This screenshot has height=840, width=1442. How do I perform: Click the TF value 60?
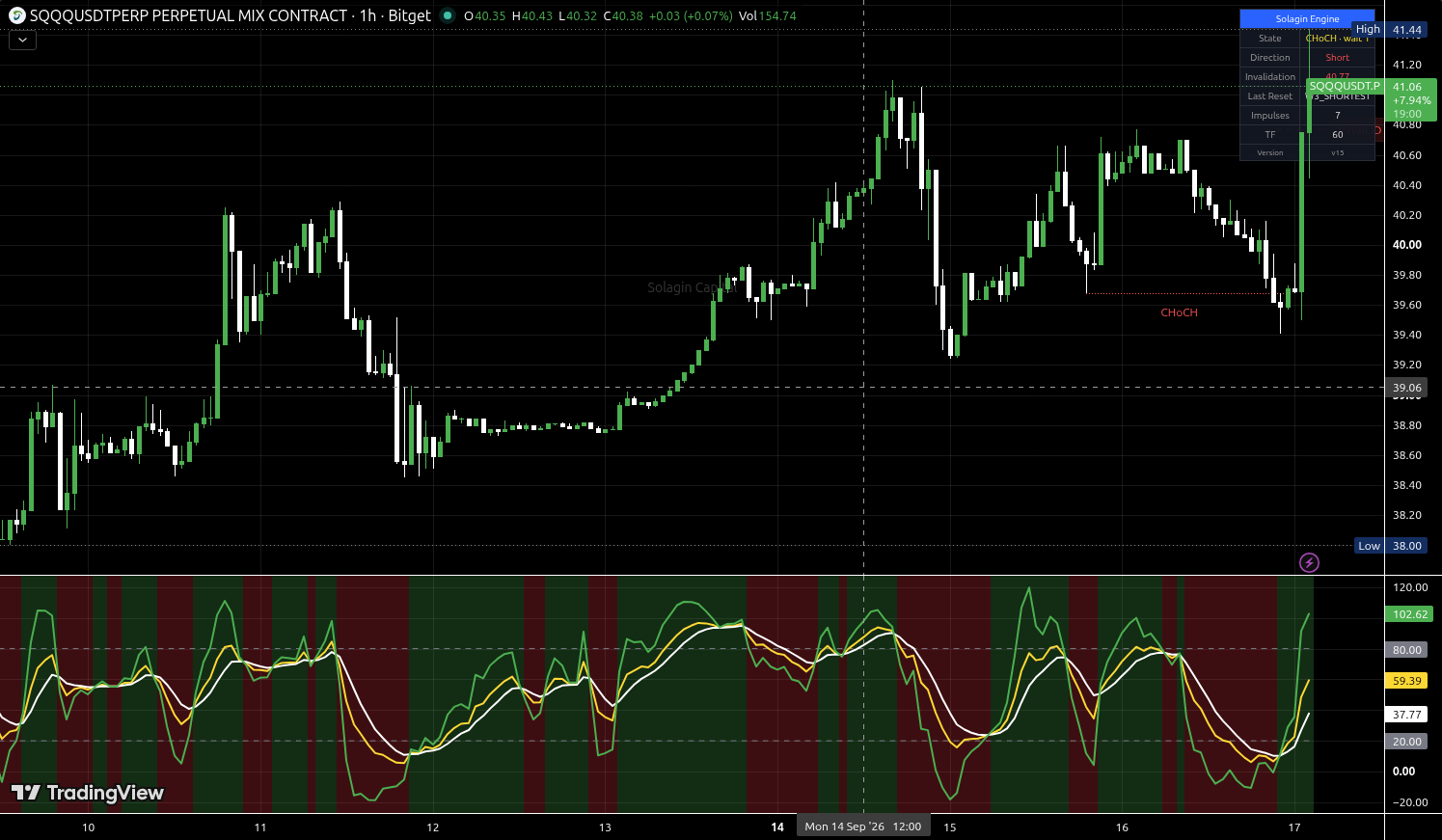pyautogui.click(x=1337, y=135)
